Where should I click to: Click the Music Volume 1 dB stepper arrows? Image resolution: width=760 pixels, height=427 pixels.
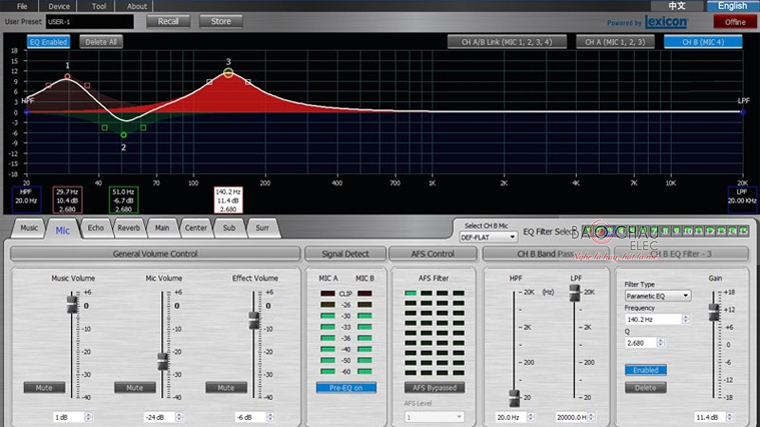click(x=88, y=417)
